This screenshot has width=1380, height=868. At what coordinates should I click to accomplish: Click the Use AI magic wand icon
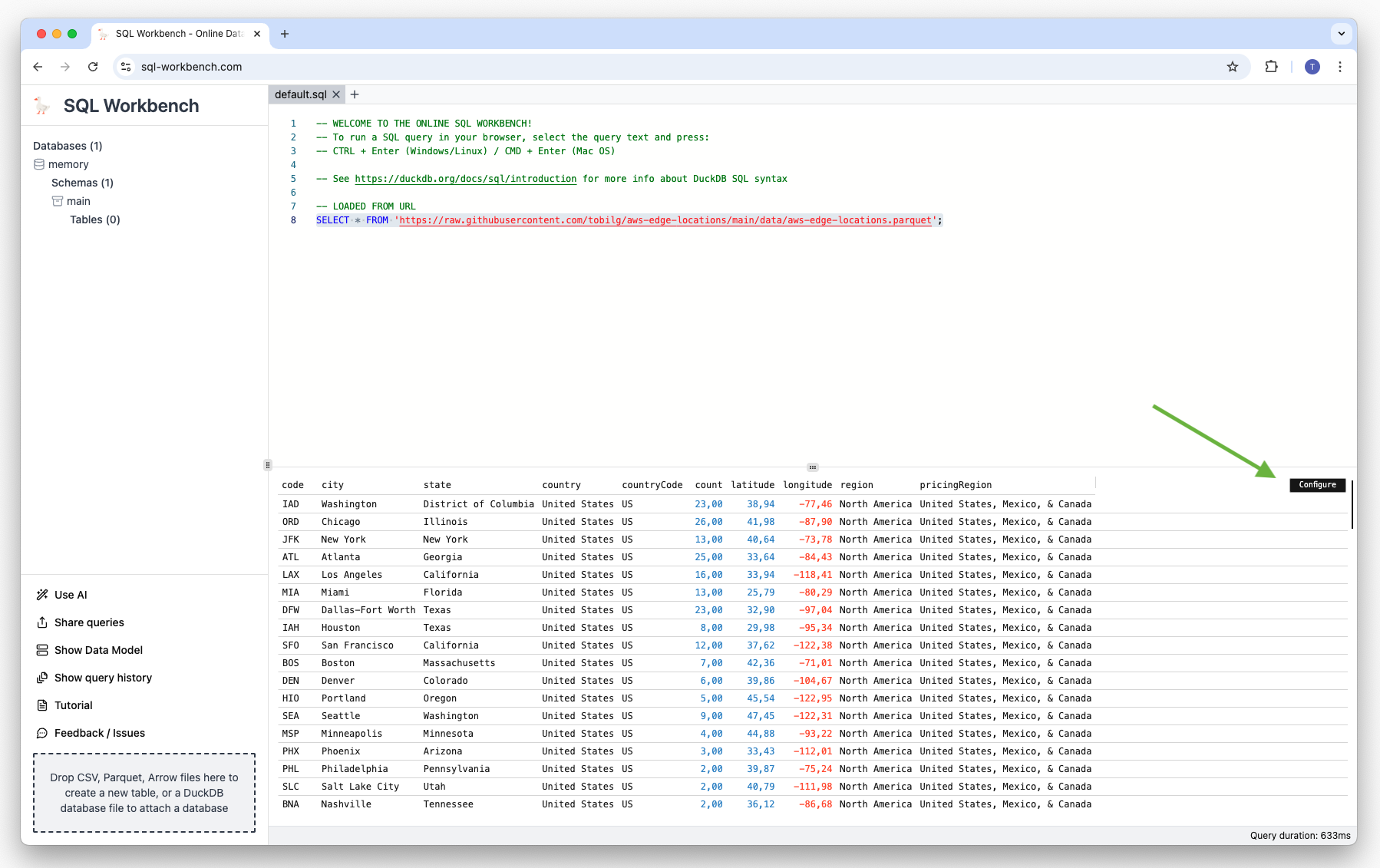point(42,595)
